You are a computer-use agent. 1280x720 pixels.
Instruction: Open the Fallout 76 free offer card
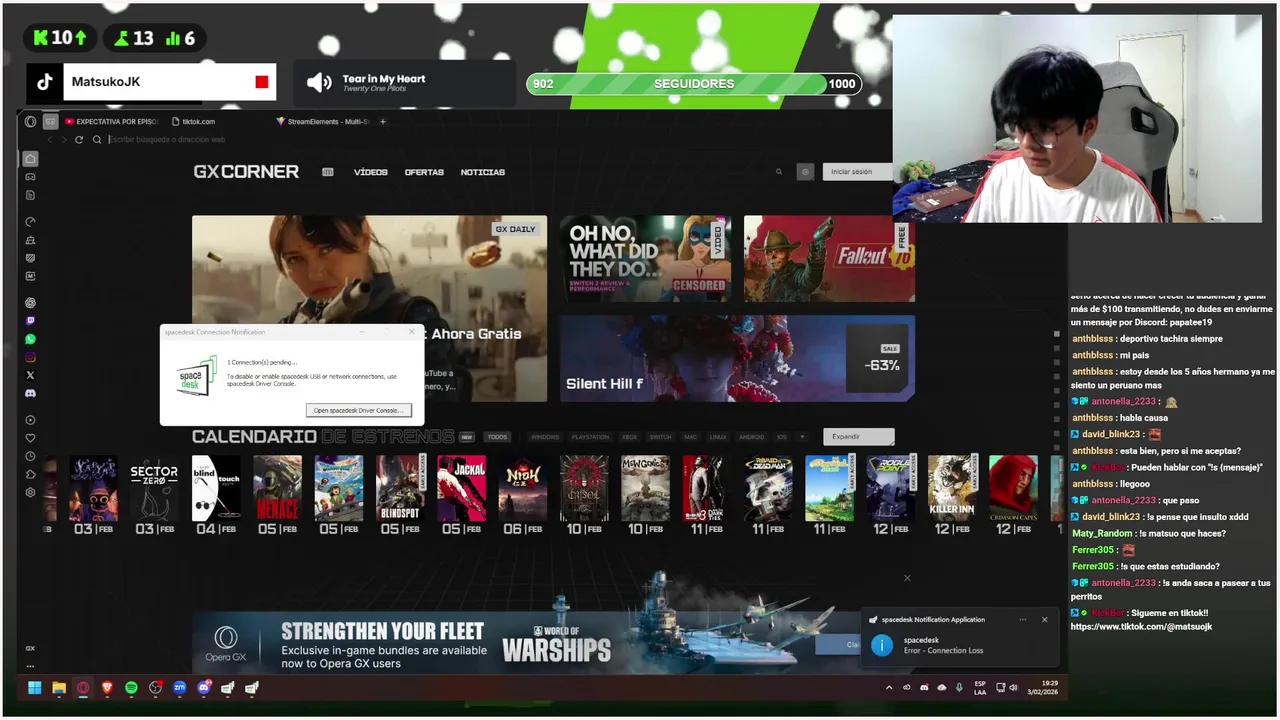829,259
